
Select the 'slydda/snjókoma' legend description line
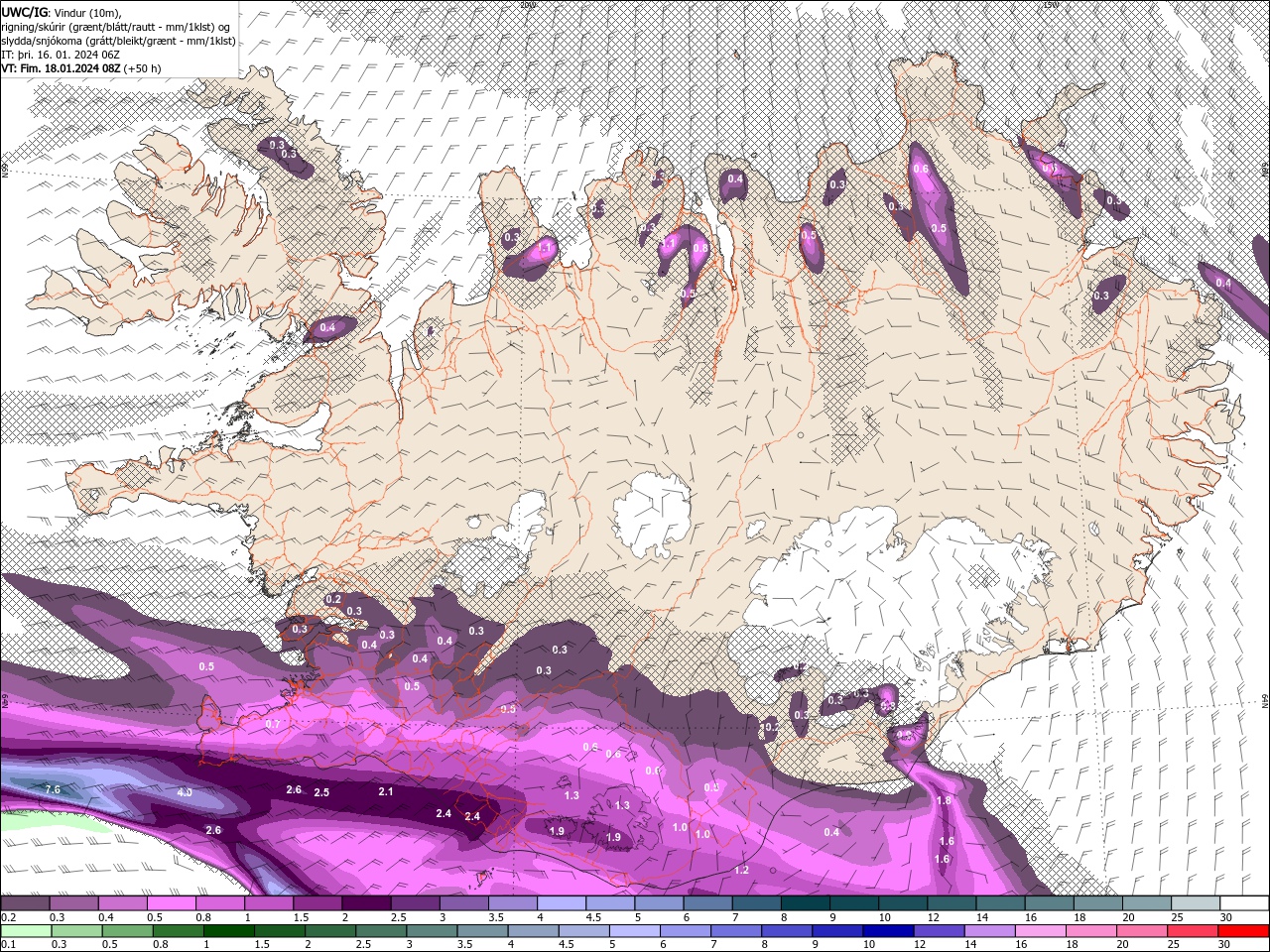pyautogui.click(x=118, y=41)
